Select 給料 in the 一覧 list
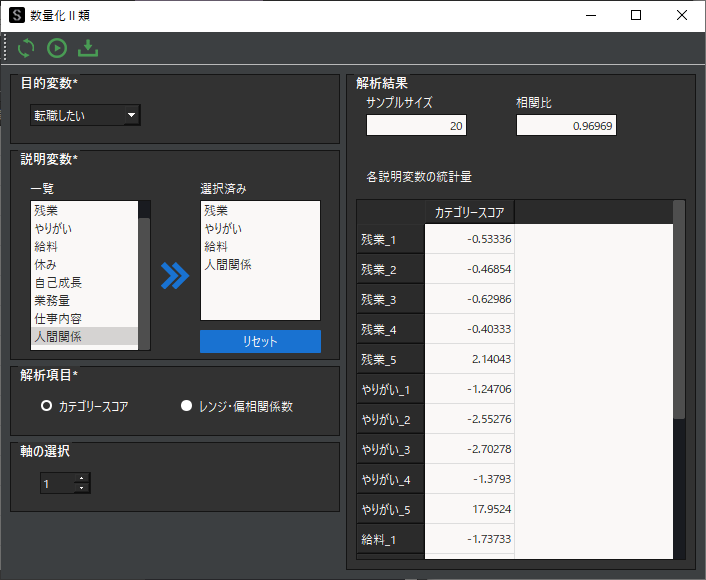Screen dimensions: 706x580 tap(84, 246)
